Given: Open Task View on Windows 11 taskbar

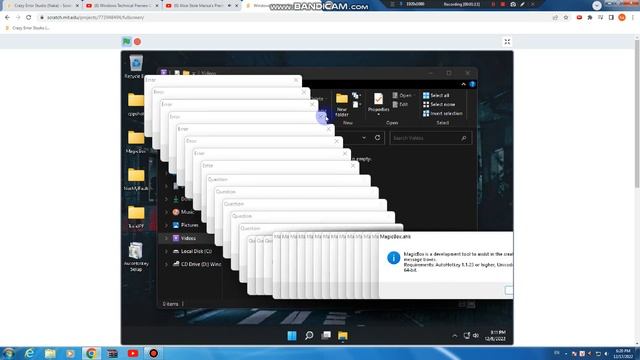Looking at the screenshot, I should [x=326, y=336].
